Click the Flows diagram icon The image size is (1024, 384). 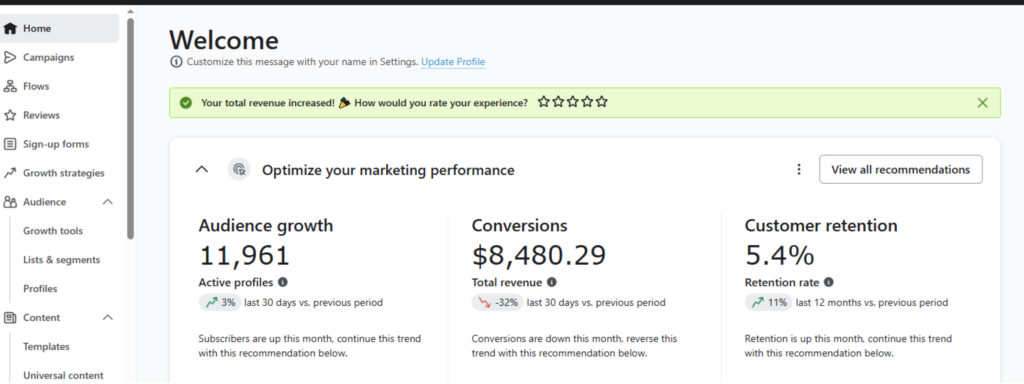click(x=10, y=86)
